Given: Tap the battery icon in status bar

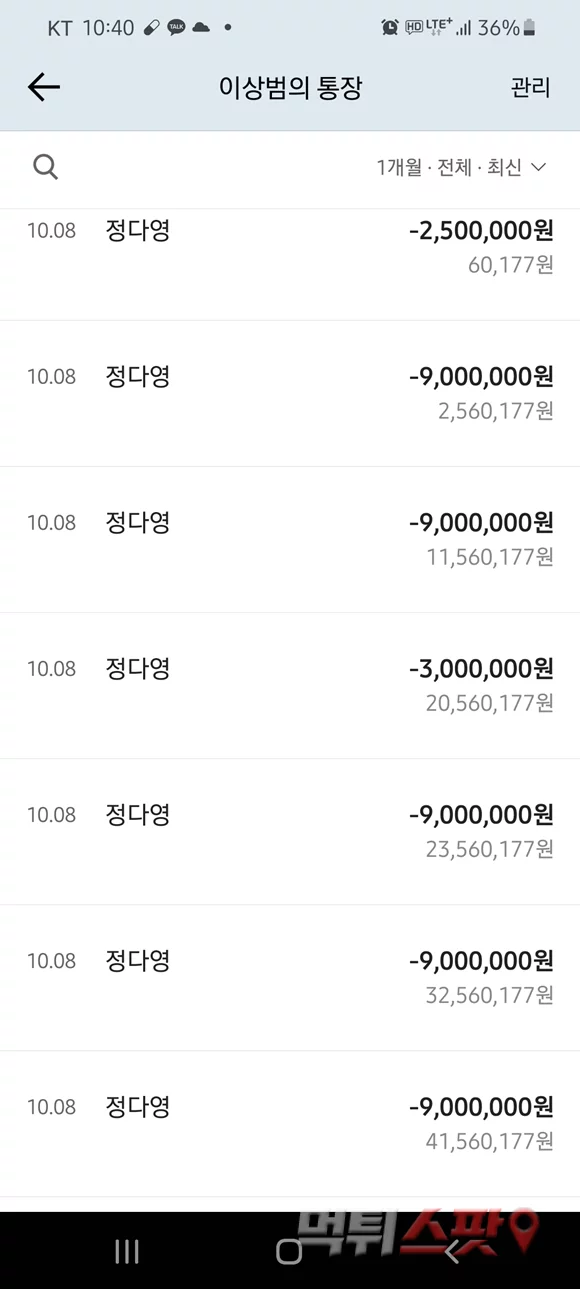Looking at the screenshot, I should pyautogui.click(x=530, y=28).
